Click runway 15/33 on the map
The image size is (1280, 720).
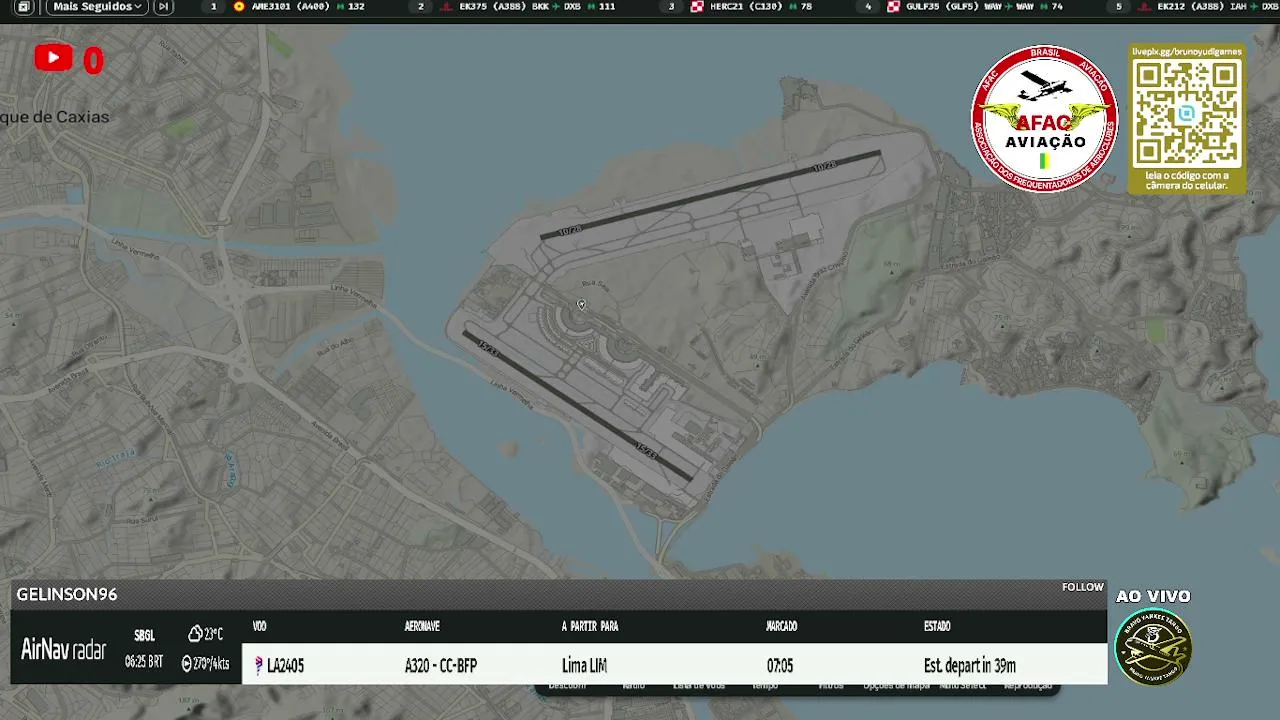577,406
